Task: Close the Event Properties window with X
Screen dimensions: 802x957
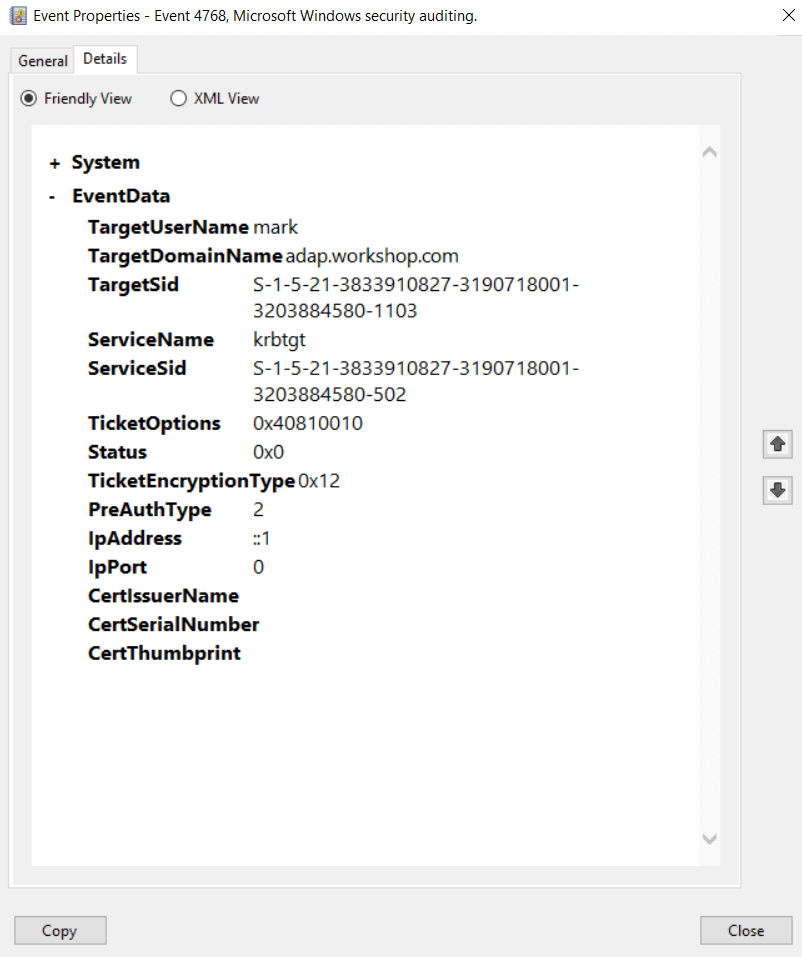Action: coord(789,15)
